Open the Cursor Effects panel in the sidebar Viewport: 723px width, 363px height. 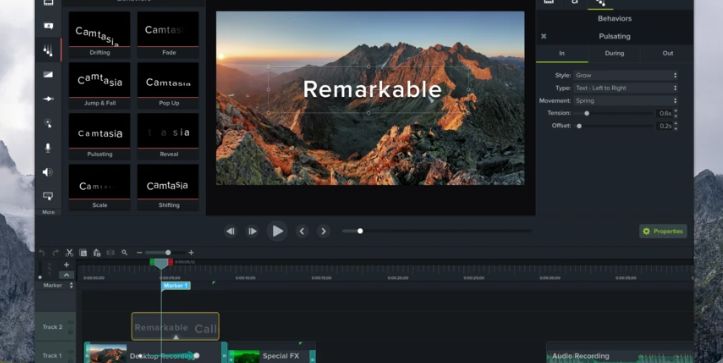click(48, 123)
